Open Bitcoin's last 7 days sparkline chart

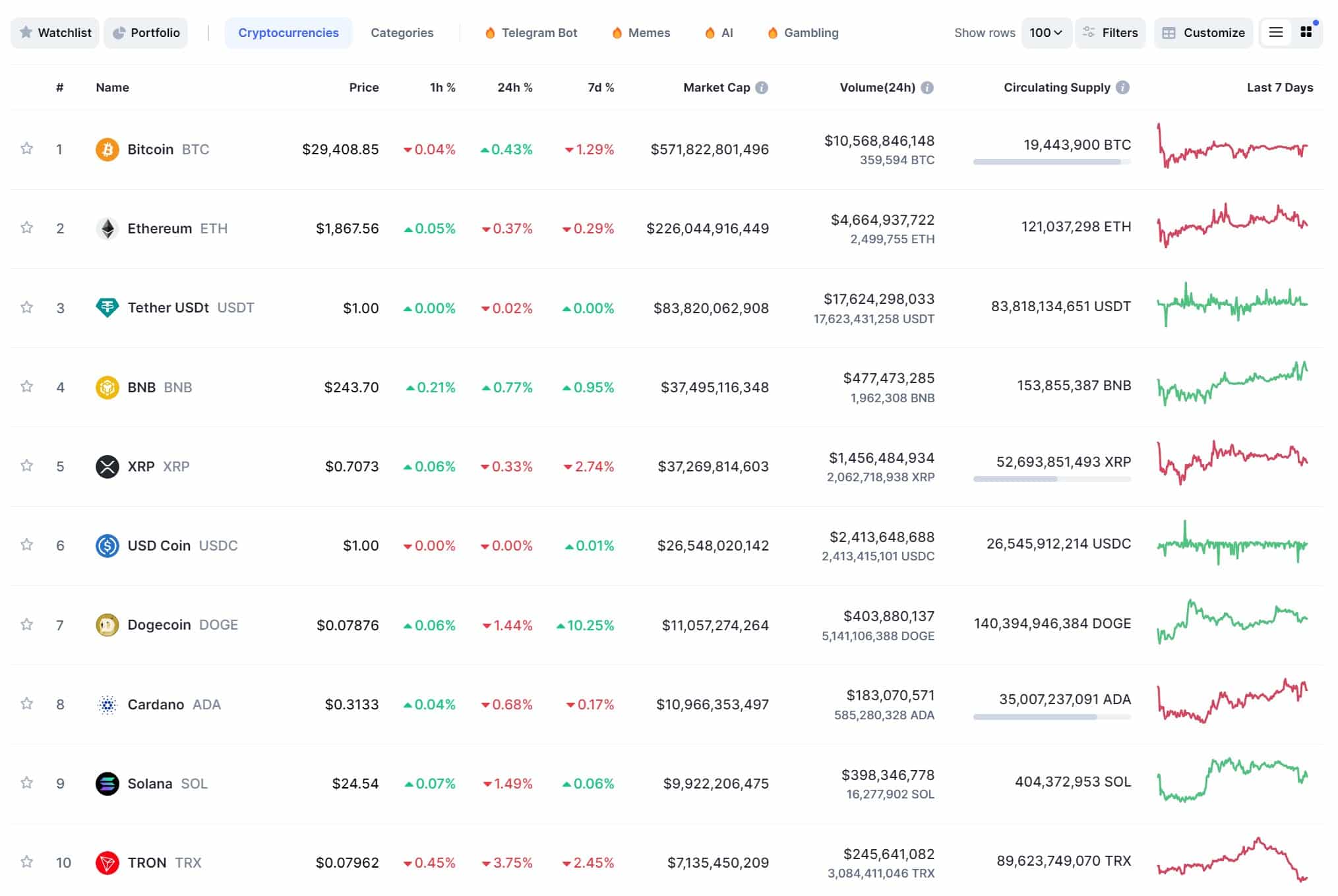pos(1232,146)
